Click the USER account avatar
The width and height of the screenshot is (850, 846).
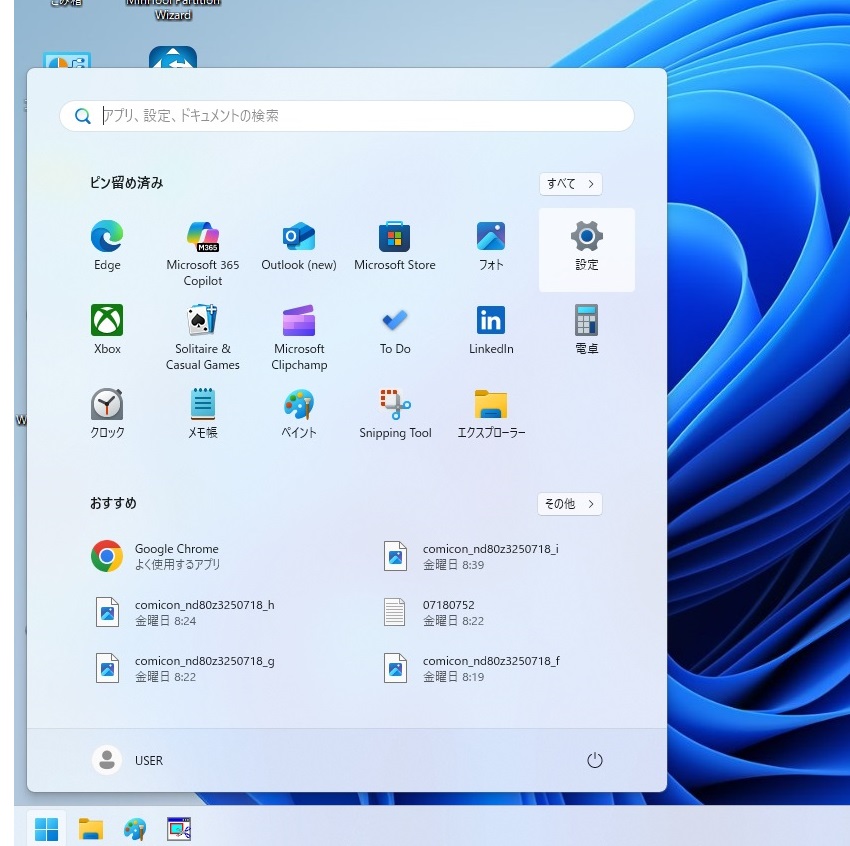pyautogui.click(x=107, y=760)
